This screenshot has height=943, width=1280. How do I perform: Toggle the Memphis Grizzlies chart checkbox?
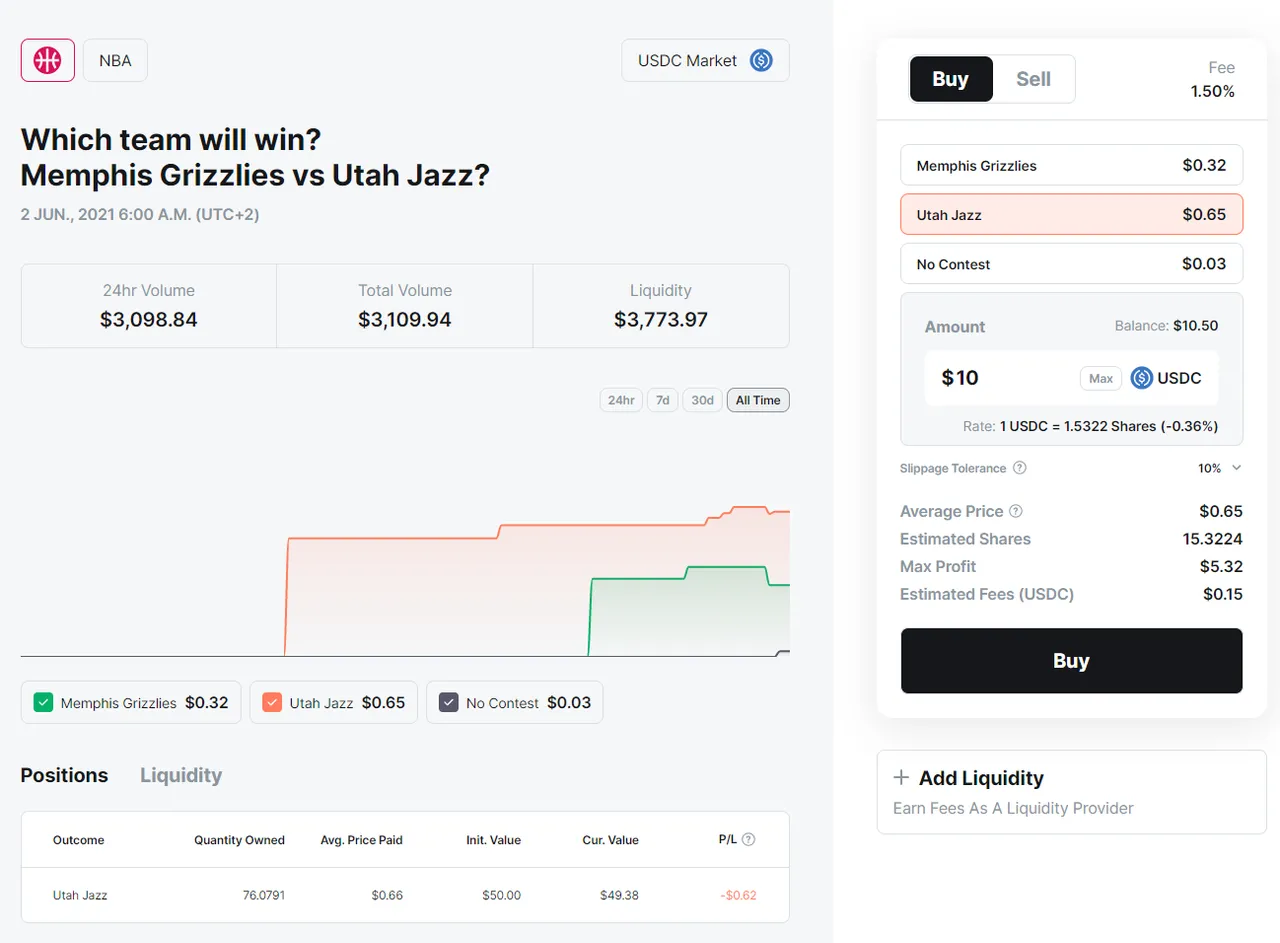coord(43,702)
